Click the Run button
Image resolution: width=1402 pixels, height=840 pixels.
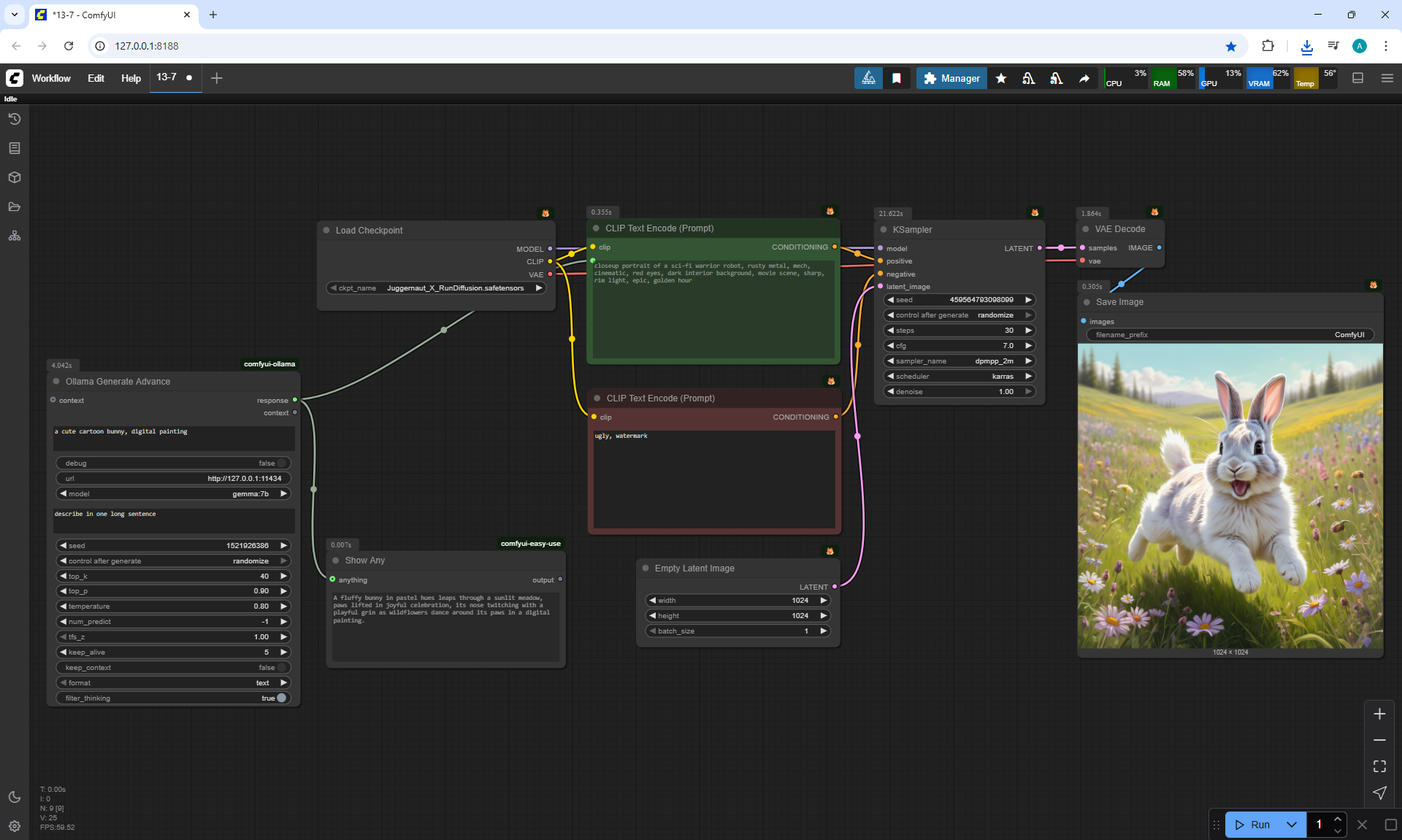[x=1254, y=825]
